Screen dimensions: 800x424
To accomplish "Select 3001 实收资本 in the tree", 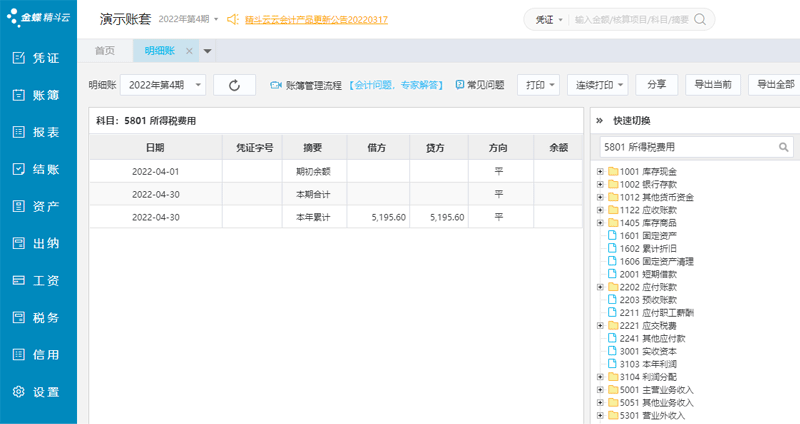I will (x=648, y=351).
